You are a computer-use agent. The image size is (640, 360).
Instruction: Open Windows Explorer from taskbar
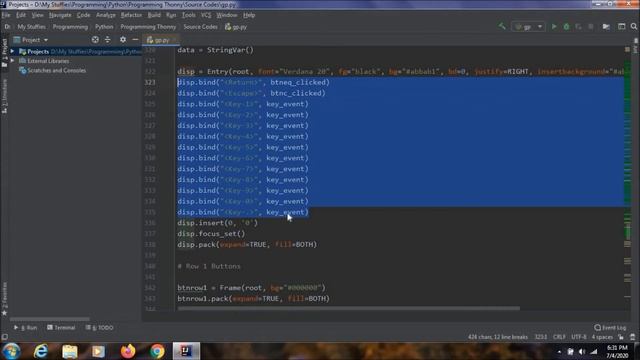70,351
